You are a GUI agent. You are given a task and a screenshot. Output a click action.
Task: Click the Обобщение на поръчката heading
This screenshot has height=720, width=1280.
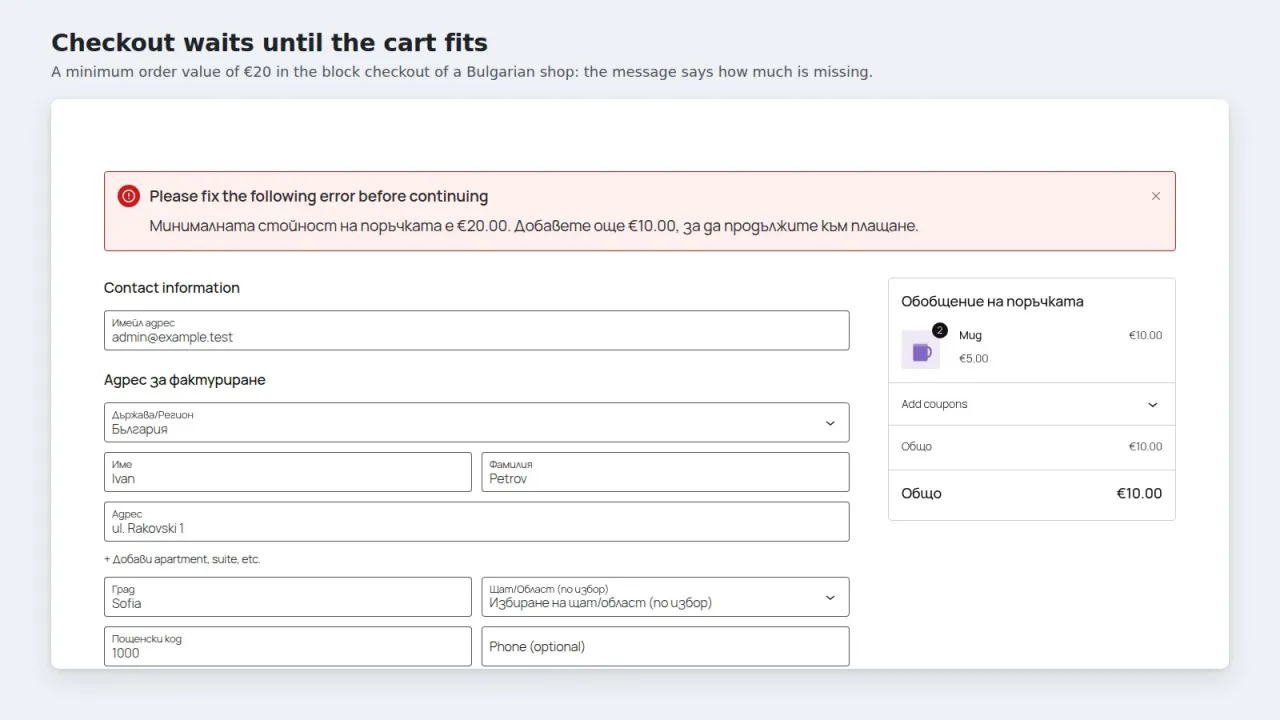click(992, 301)
